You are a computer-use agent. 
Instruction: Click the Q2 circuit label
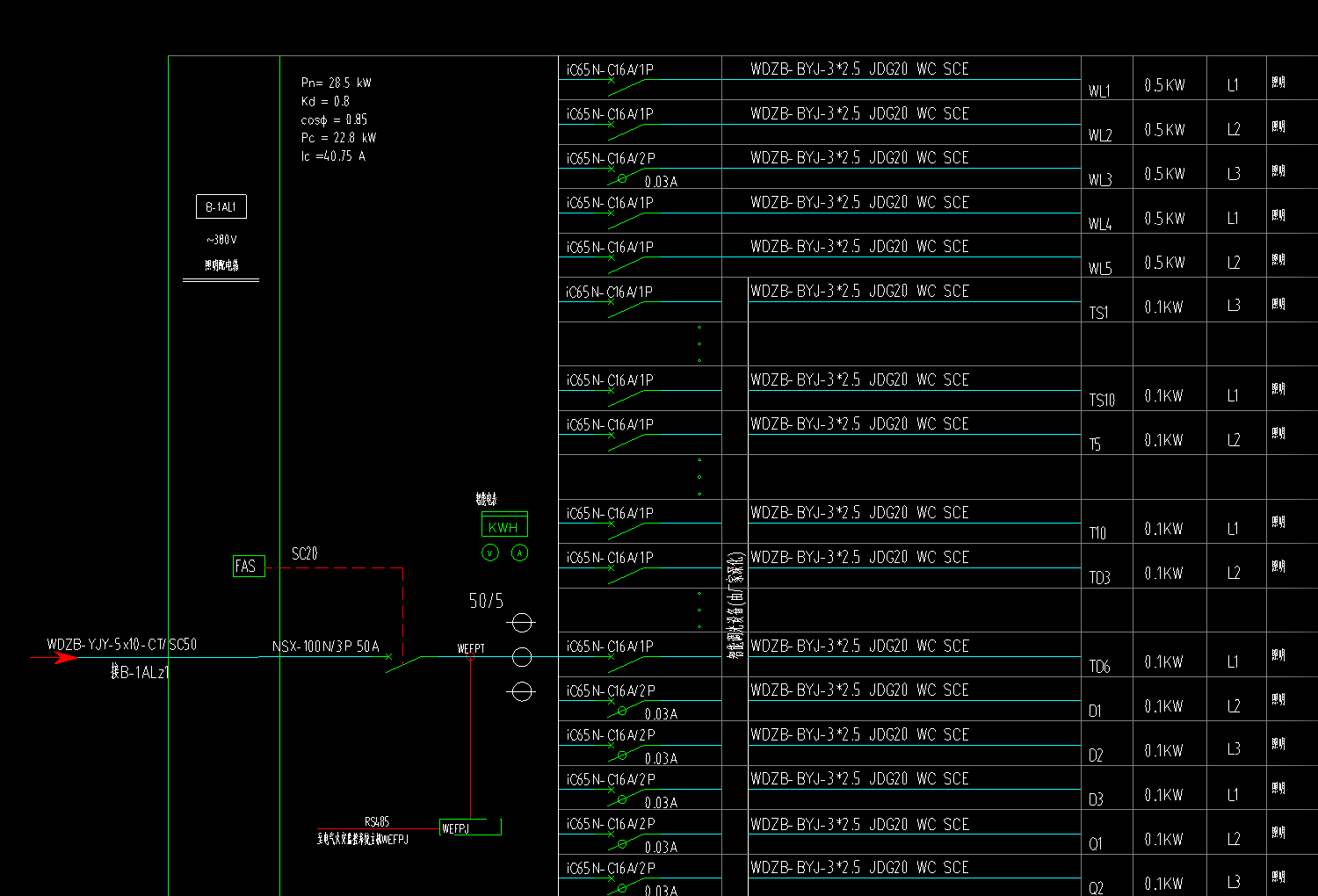click(x=1096, y=888)
